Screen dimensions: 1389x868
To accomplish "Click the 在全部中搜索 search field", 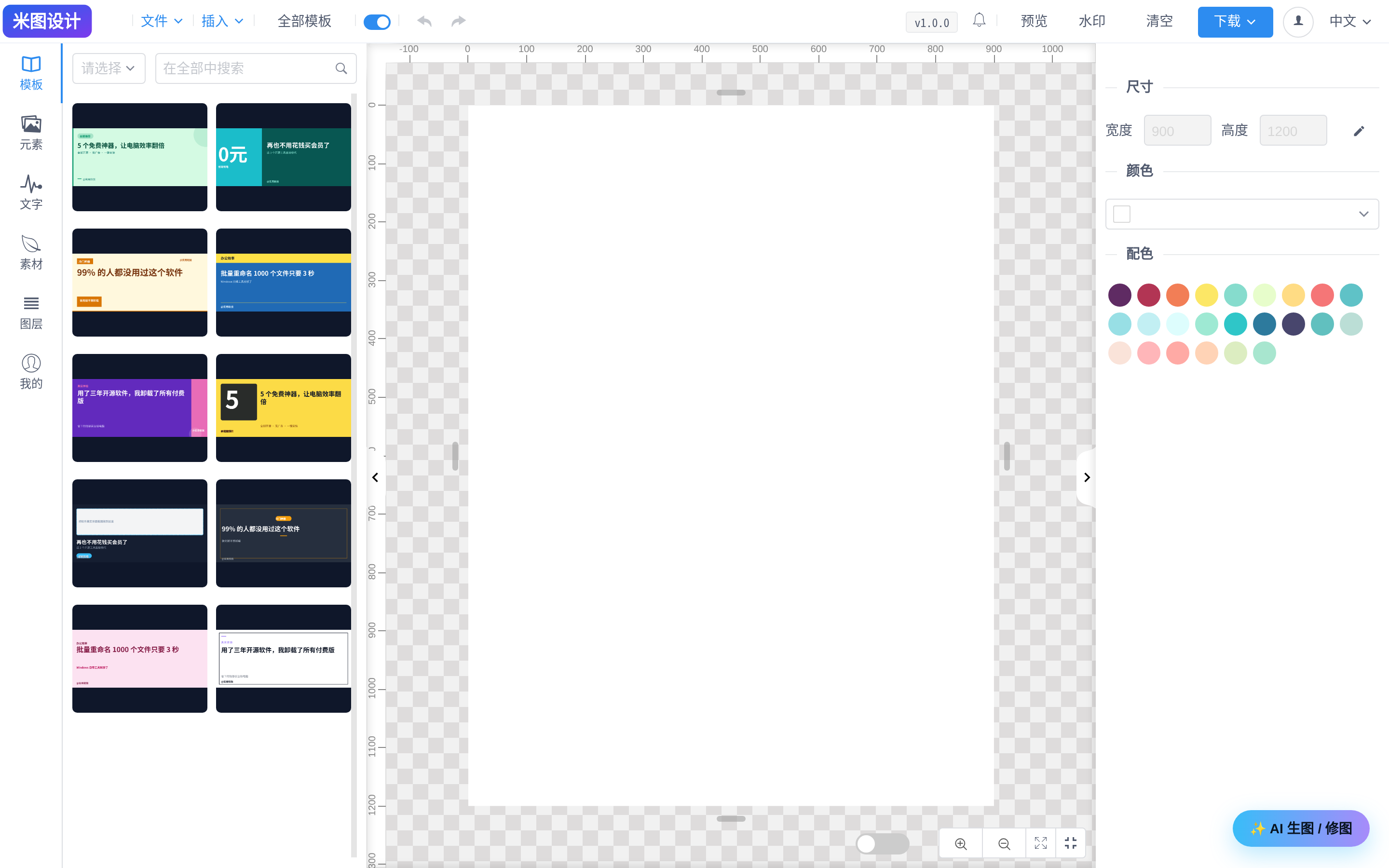I will (256, 68).
